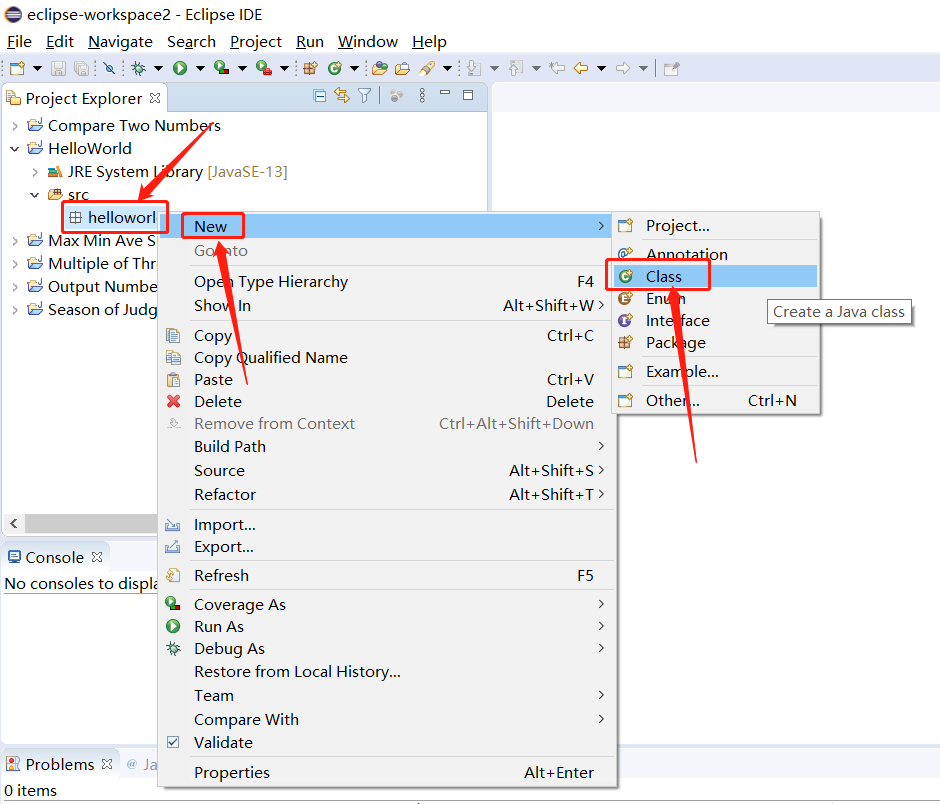Open the Navigate menu in menu bar
The width and height of the screenshot is (940, 804).
pyautogui.click(x=120, y=42)
